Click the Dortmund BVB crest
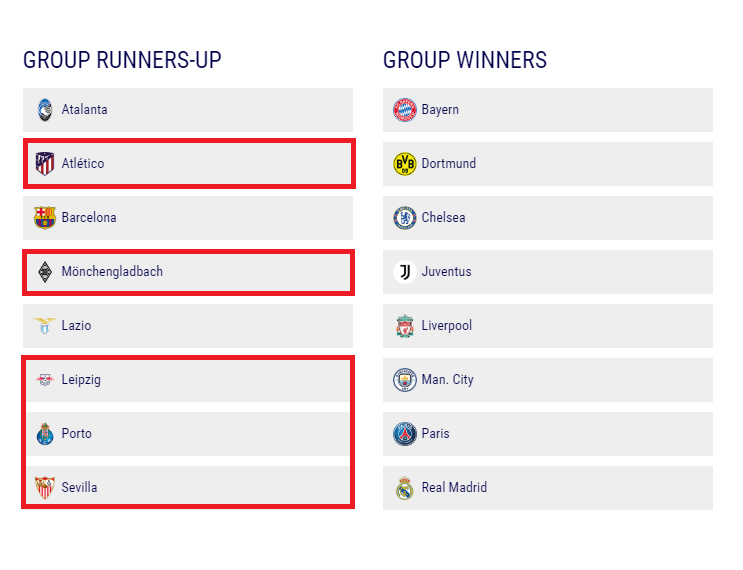Screen dimensions: 743x570 click(405, 164)
